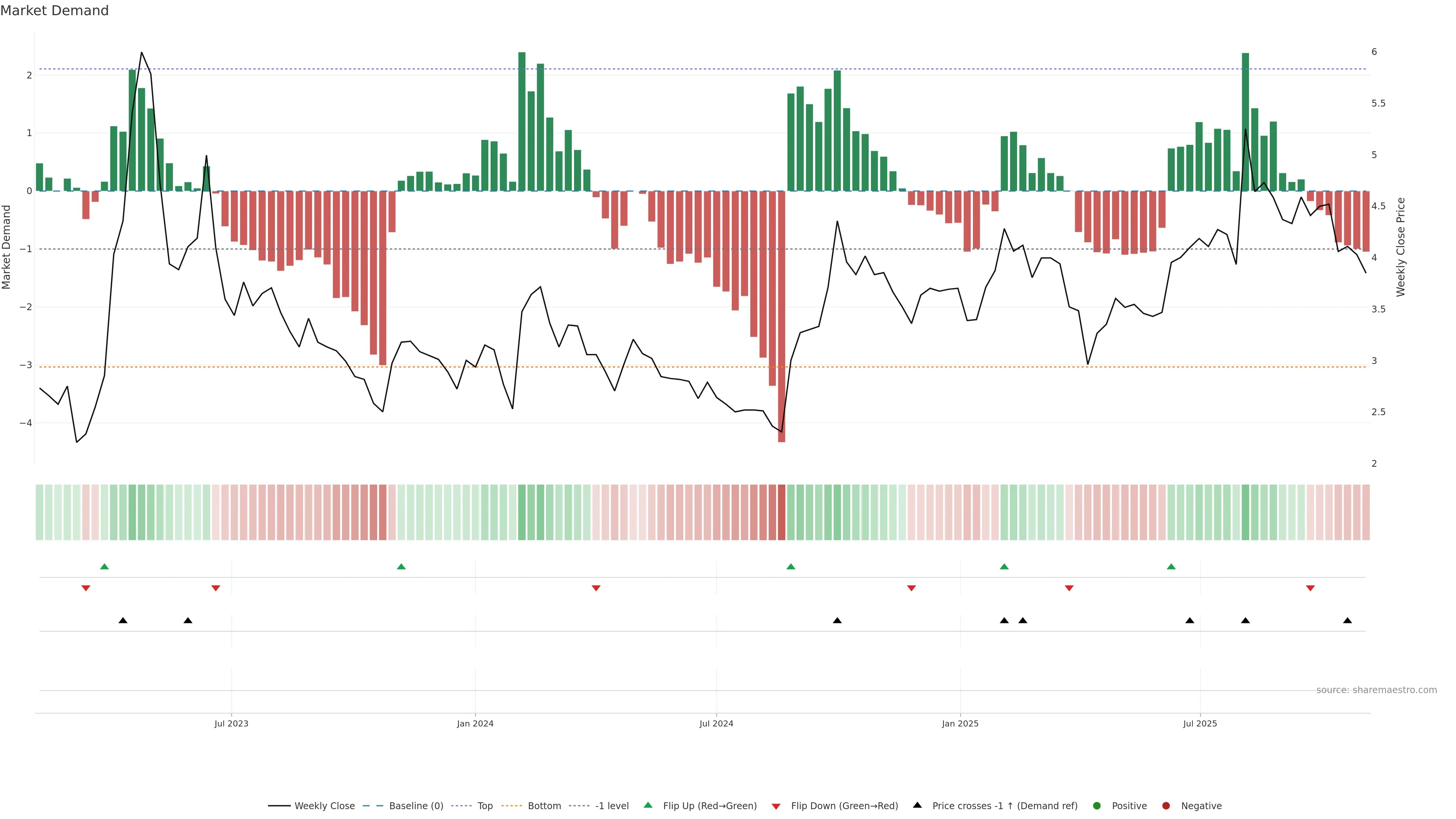The width and height of the screenshot is (1456, 819).
Task: Click the first green flip-up marker
Action: (x=105, y=567)
